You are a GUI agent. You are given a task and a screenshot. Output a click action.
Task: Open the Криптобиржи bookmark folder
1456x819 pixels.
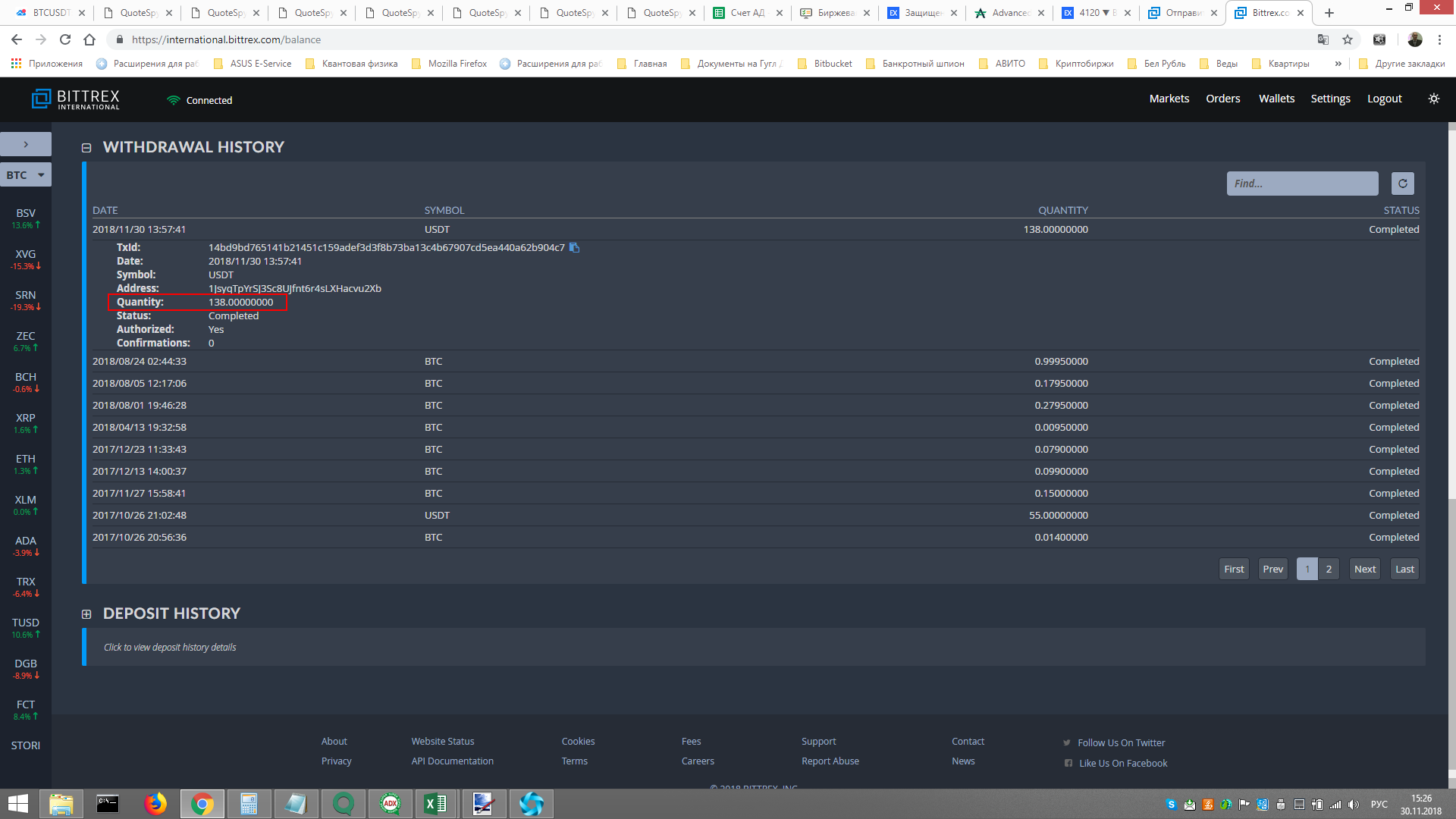pos(1076,64)
